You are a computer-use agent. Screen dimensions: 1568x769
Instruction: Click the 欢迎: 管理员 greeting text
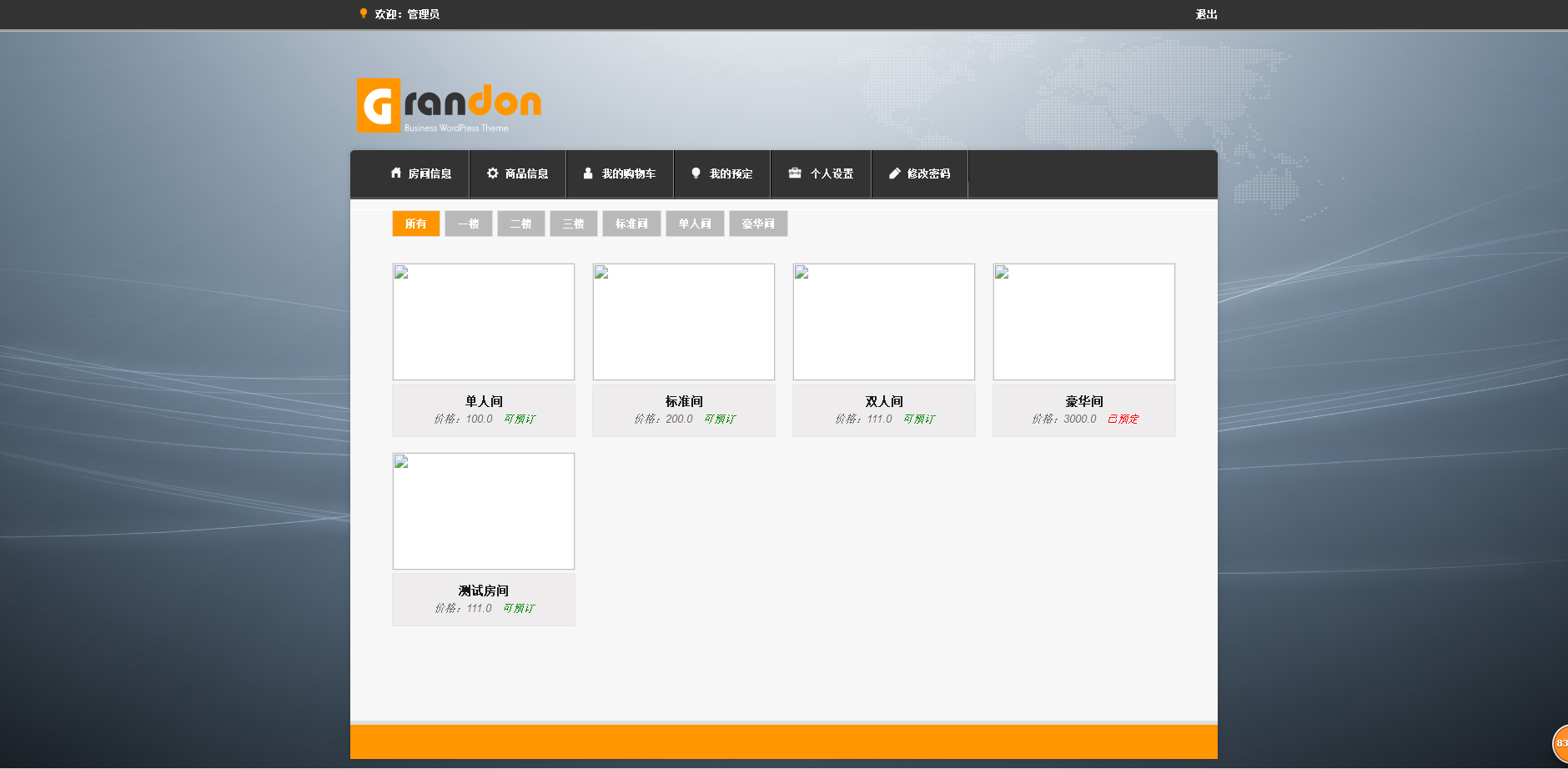[x=407, y=14]
